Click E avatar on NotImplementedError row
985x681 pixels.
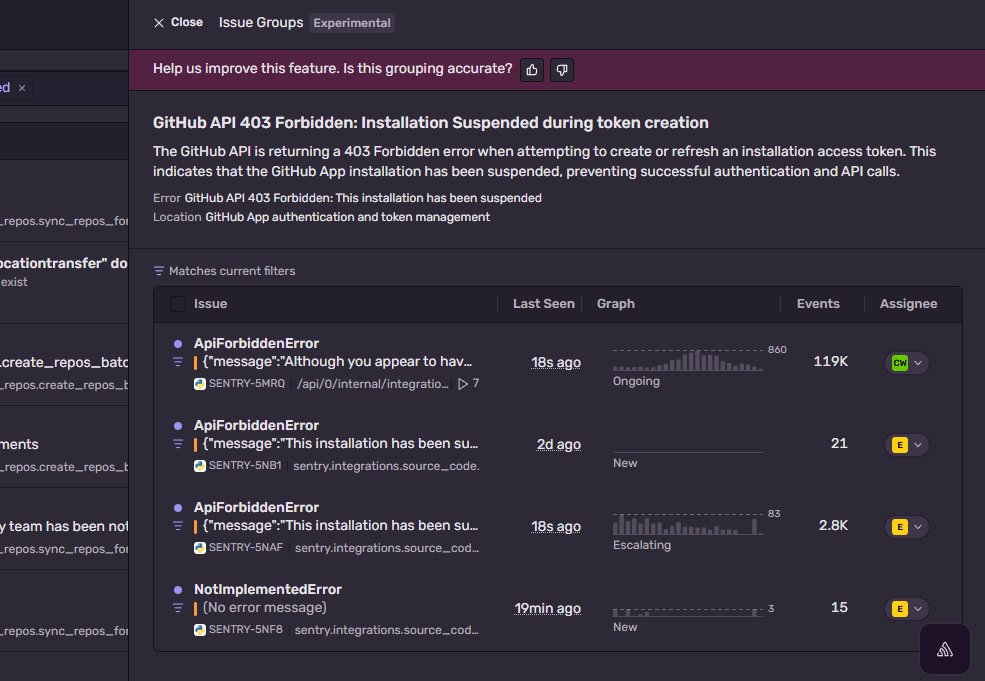click(x=900, y=609)
